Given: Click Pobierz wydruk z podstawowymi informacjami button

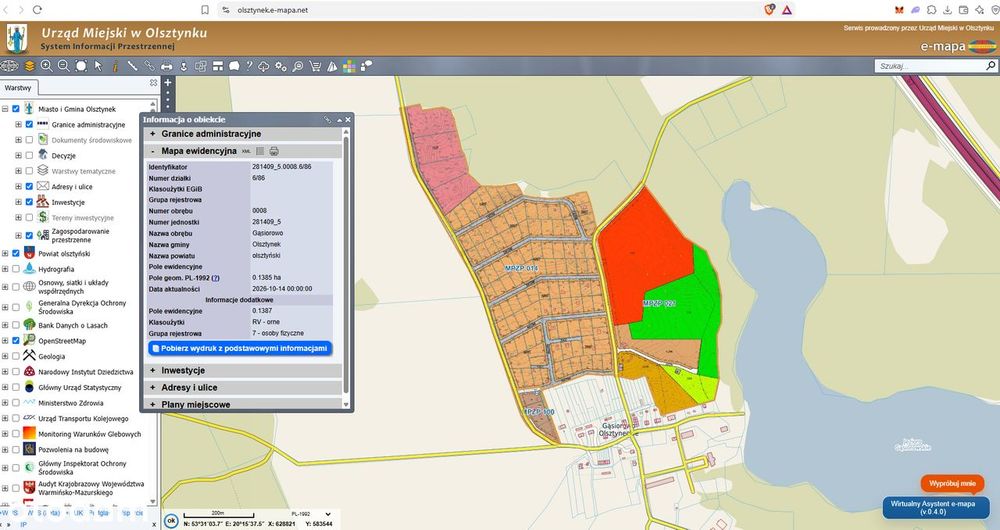Looking at the screenshot, I should click(240, 348).
